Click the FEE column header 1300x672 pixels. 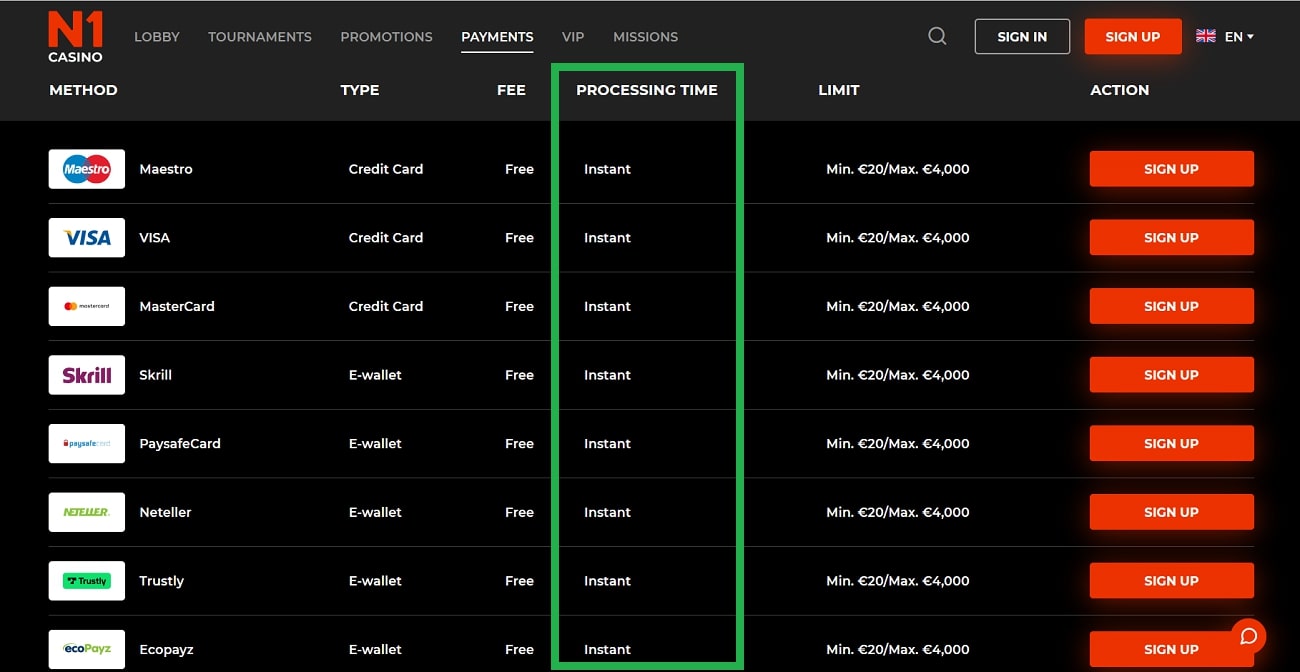coord(511,90)
